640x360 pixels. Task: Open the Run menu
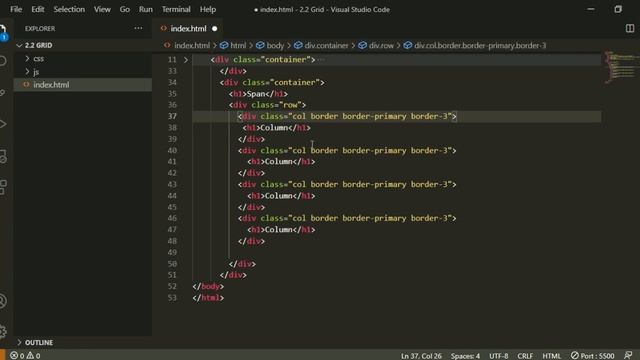(x=145, y=9)
